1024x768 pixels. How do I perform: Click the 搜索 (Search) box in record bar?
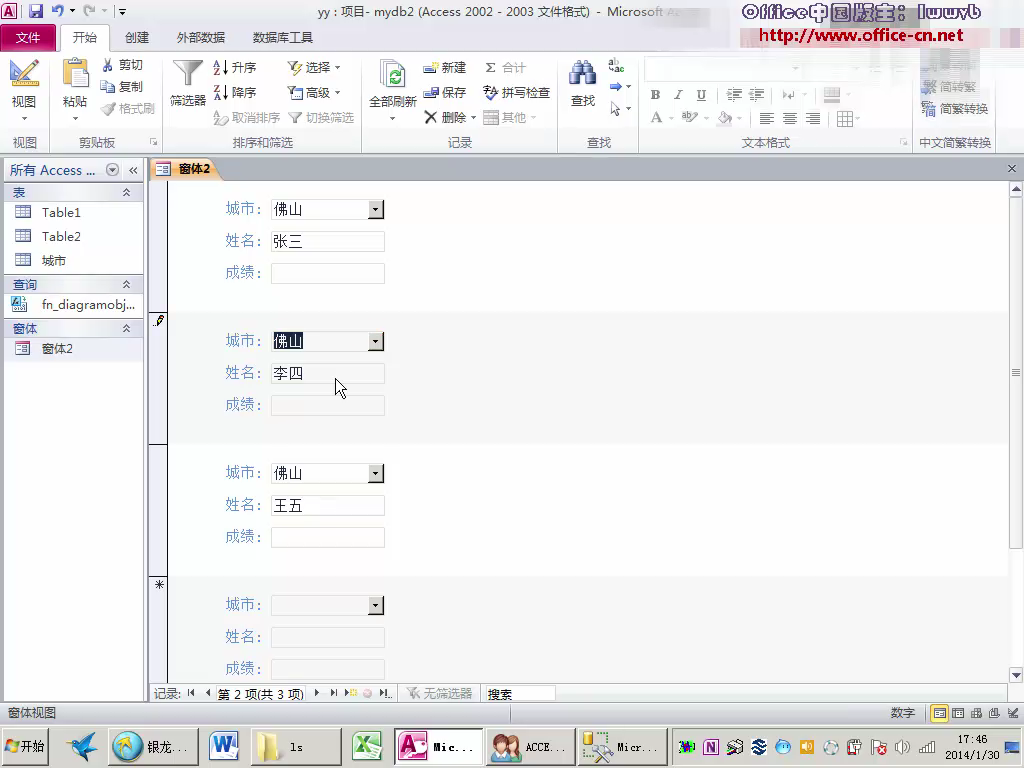tap(520, 694)
